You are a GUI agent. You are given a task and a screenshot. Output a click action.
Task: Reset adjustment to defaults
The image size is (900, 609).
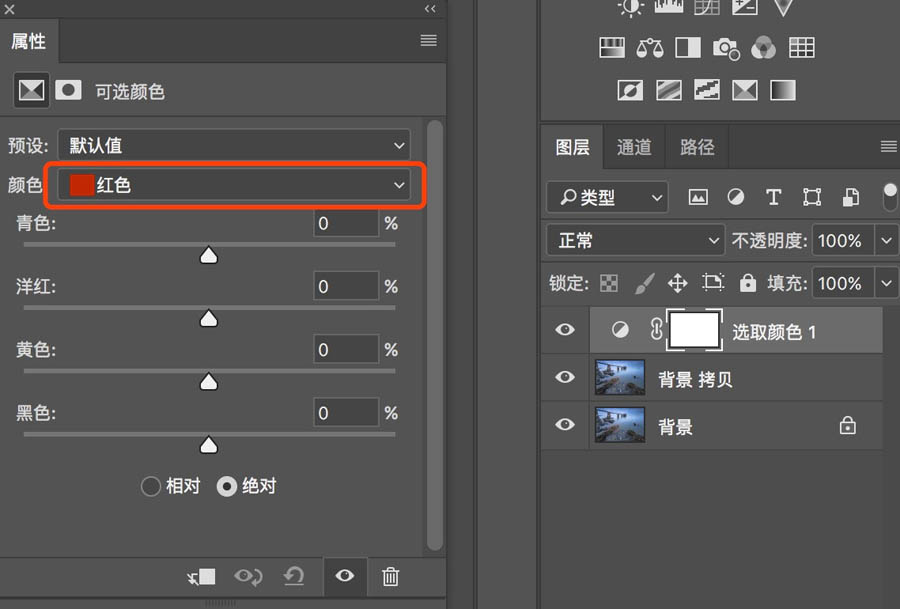tap(294, 576)
